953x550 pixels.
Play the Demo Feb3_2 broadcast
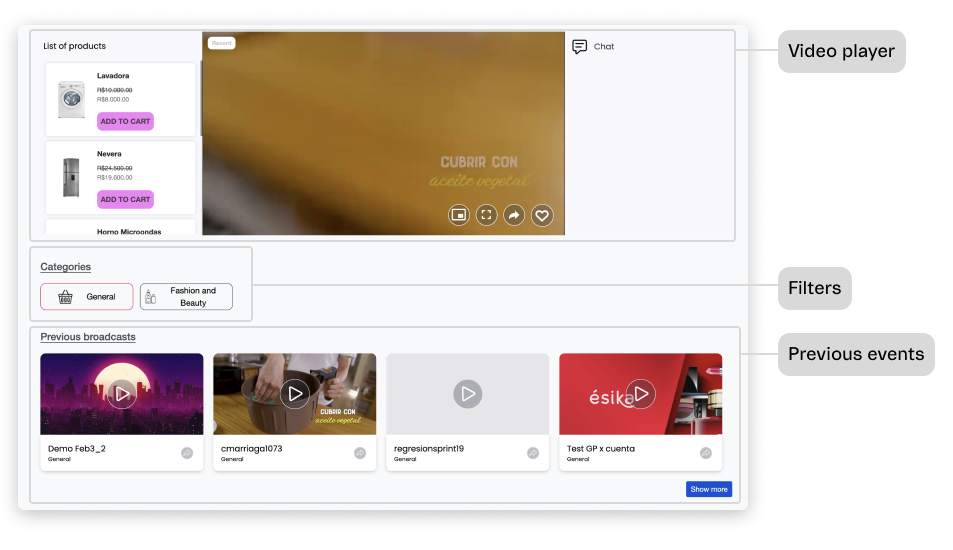tap(122, 394)
